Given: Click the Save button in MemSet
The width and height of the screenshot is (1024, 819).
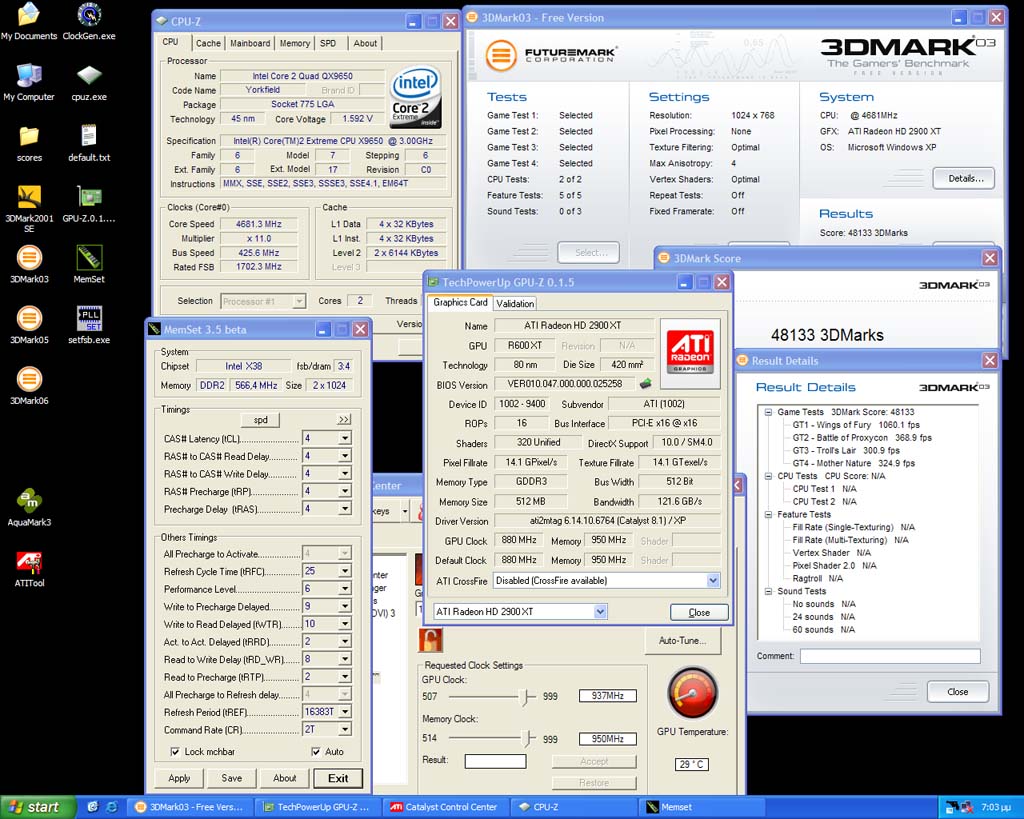Looking at the screenshot, I should coord(232,779).
